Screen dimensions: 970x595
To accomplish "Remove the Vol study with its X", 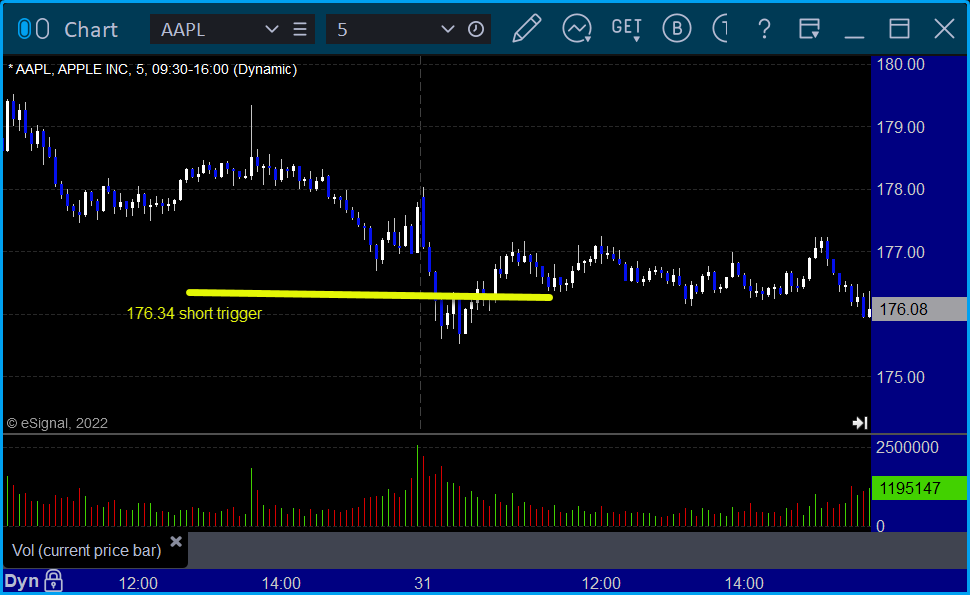I will (176, 542).
